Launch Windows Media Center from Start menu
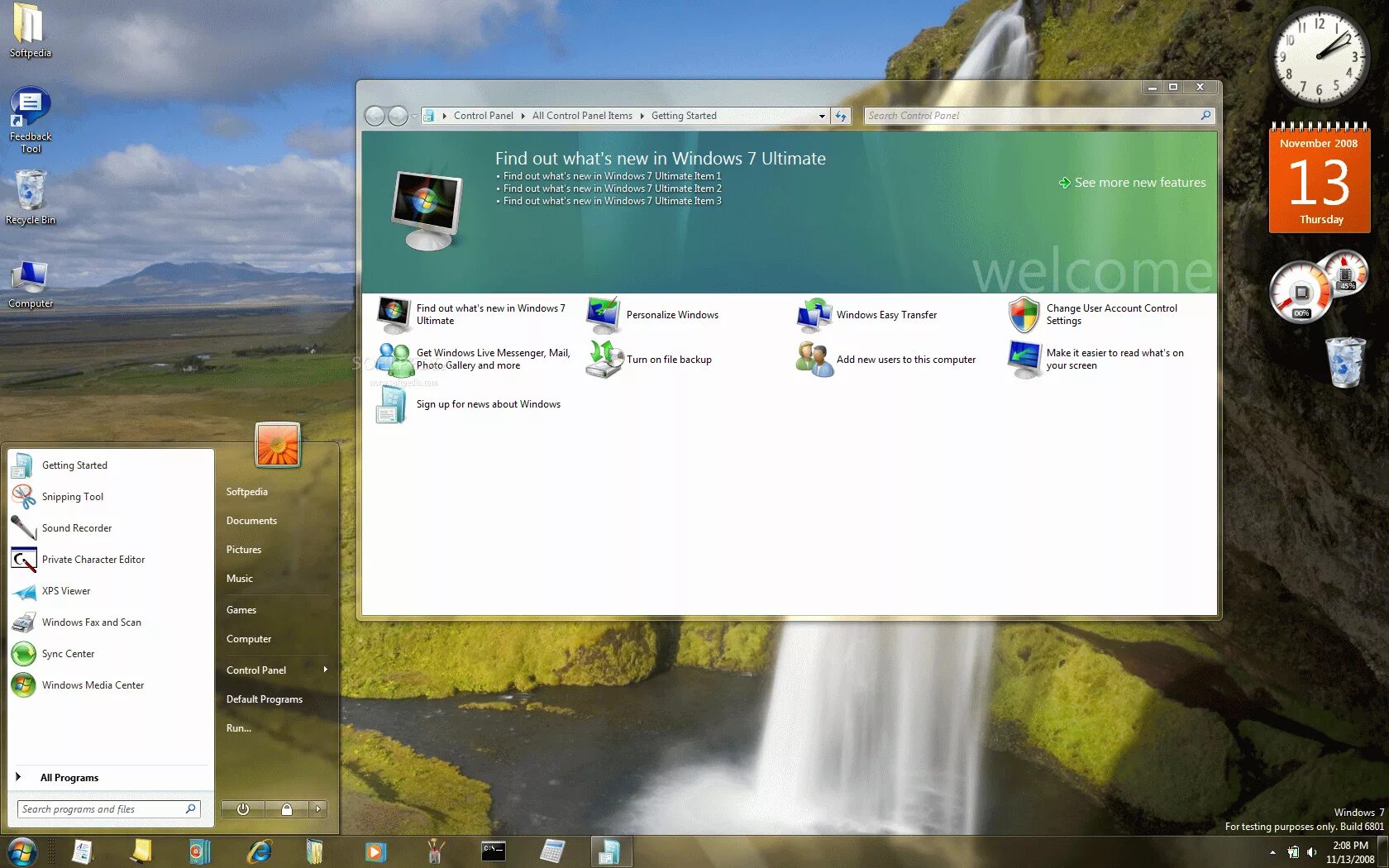1389x868 pixels. (110, 685)
